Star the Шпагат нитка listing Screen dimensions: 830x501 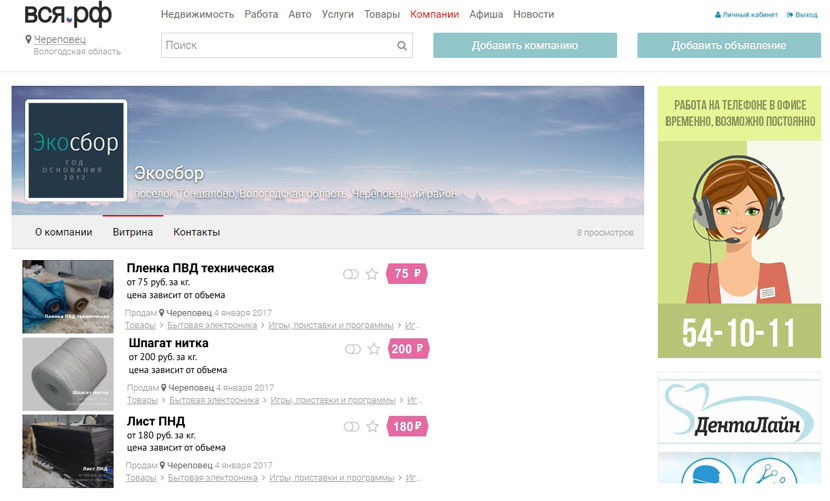374,348
